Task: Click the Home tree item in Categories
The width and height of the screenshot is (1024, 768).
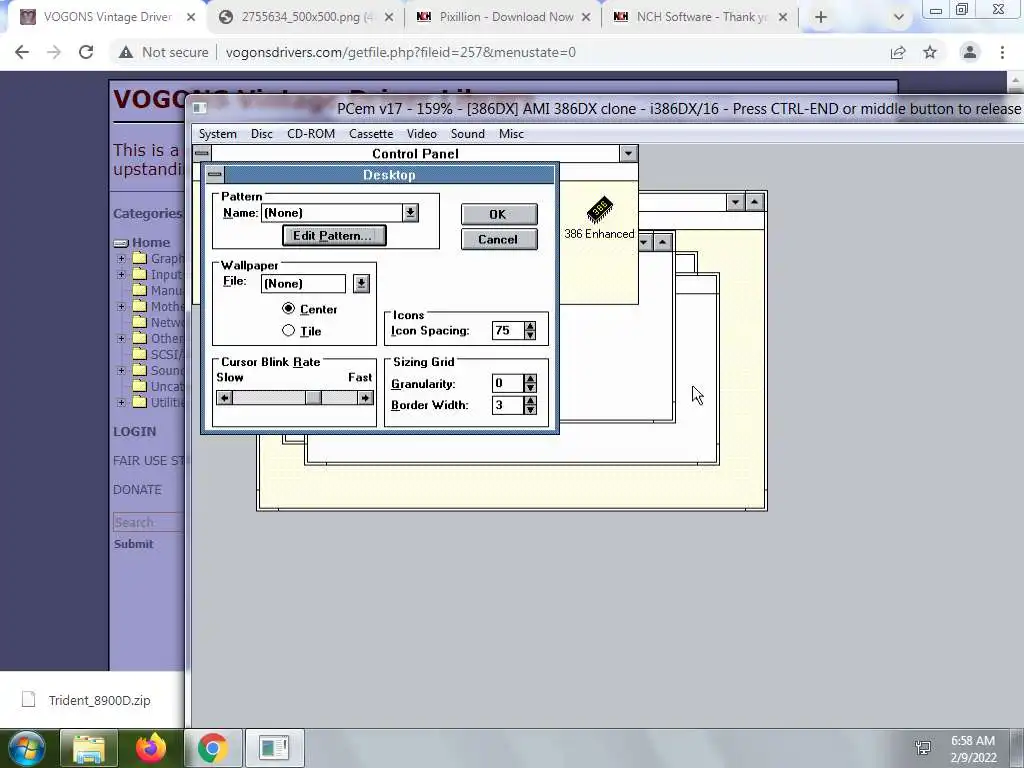Action: point(151,242)
